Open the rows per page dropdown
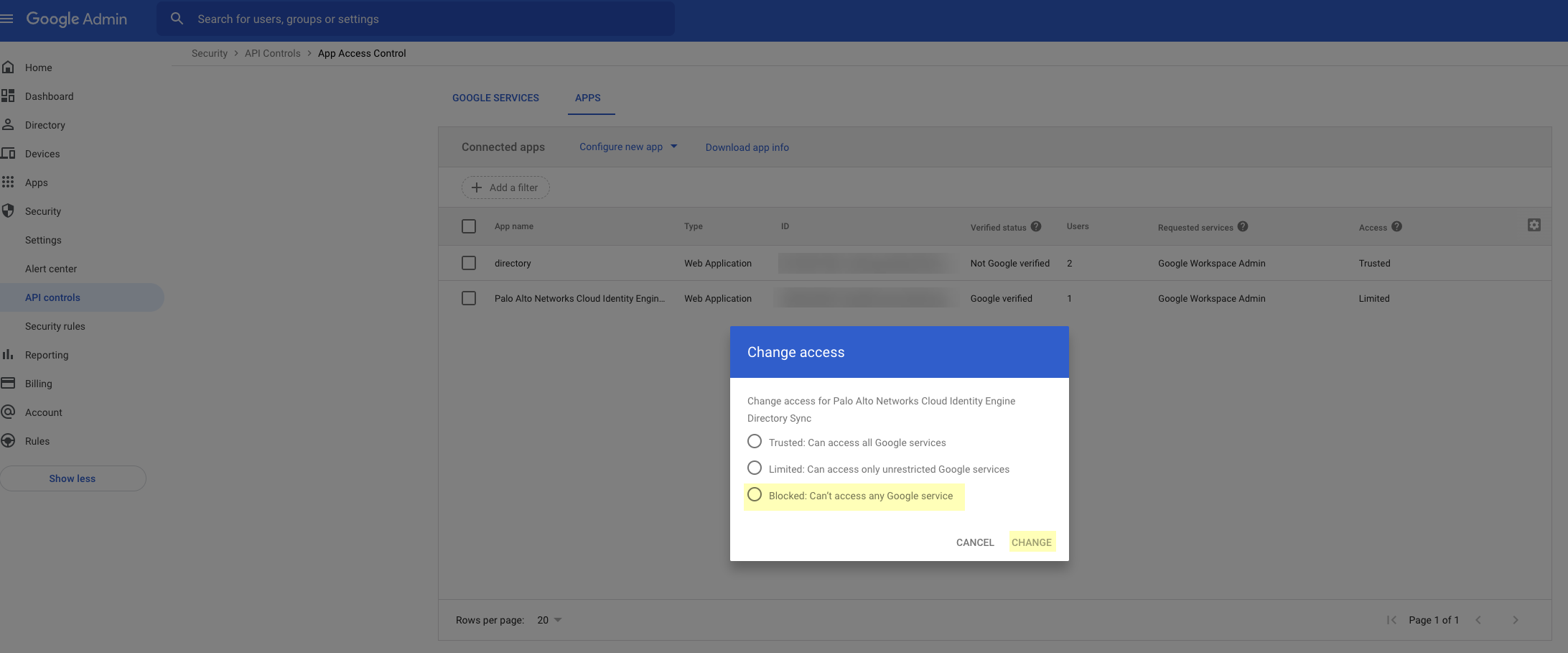This screenshot has width=1568, height=653. [x=549, y=620]
